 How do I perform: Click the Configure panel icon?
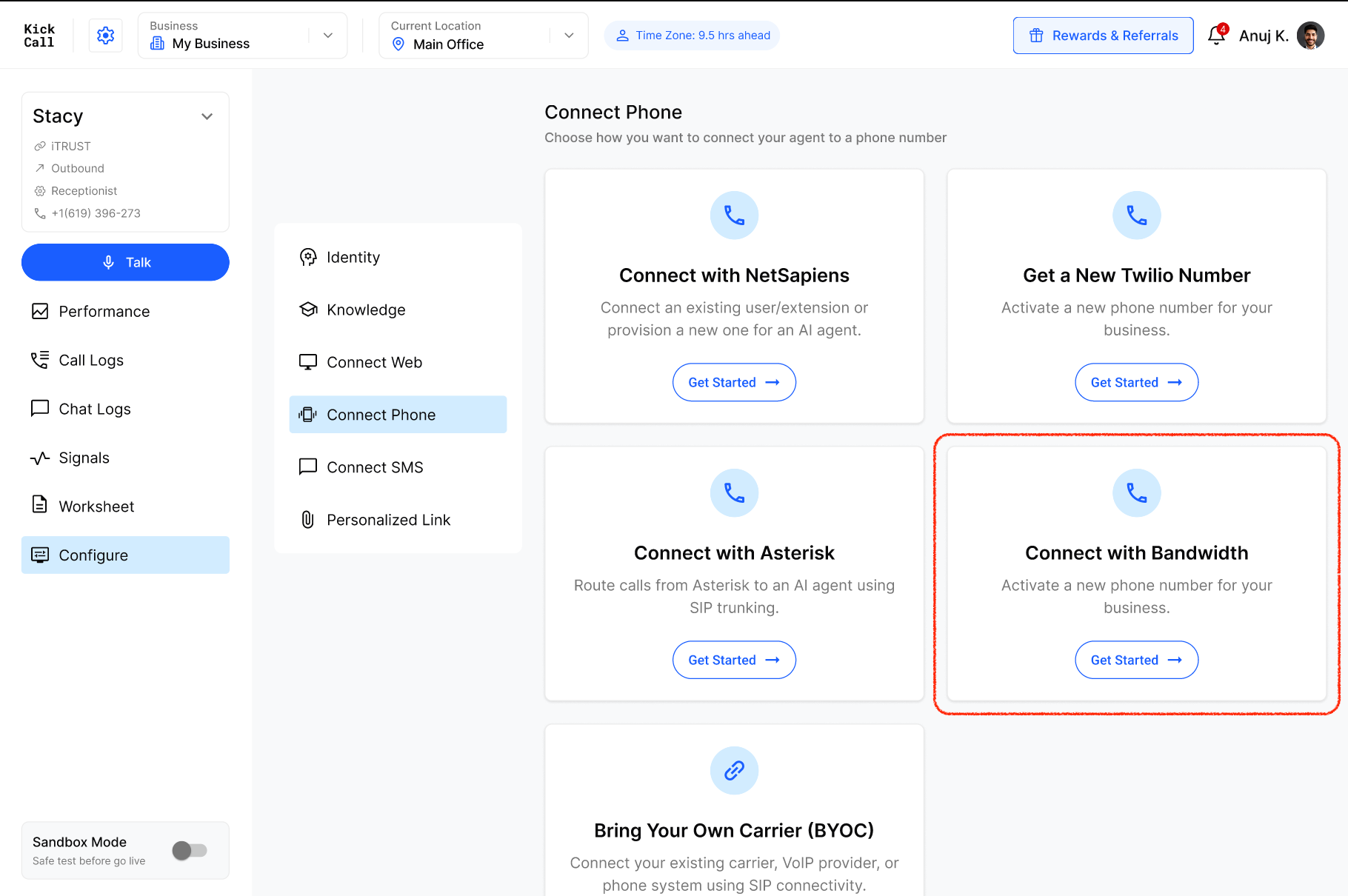pos(40,555)
